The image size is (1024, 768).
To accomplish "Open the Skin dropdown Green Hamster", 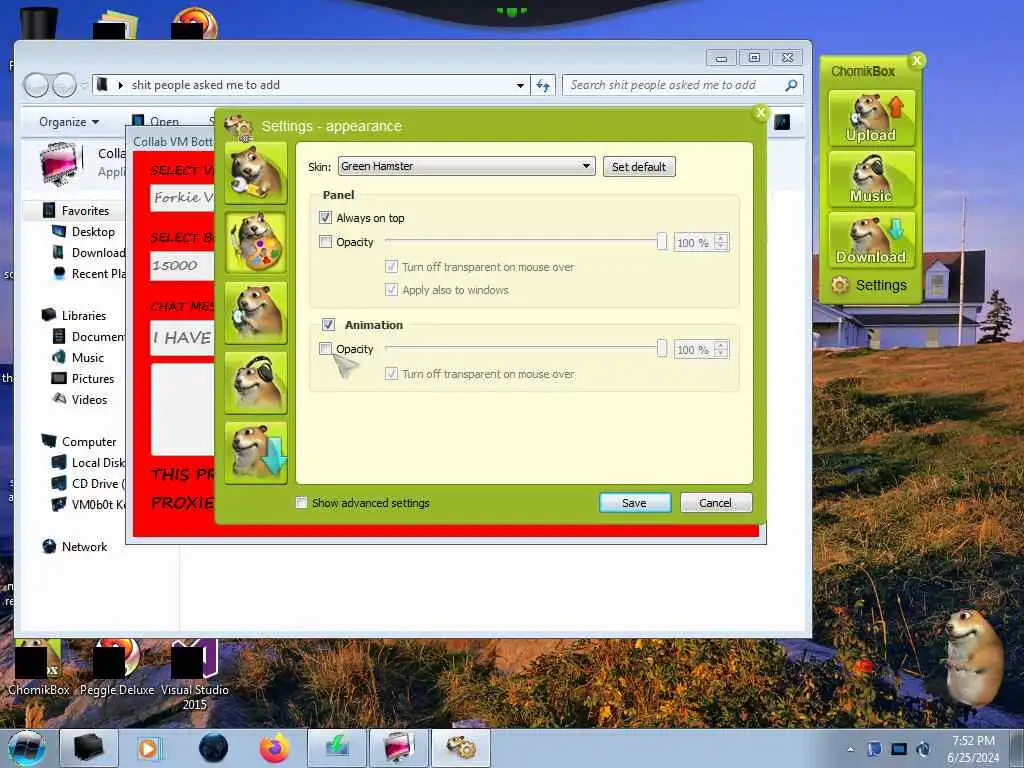I will pyautogui.click(x=466, y=166).
